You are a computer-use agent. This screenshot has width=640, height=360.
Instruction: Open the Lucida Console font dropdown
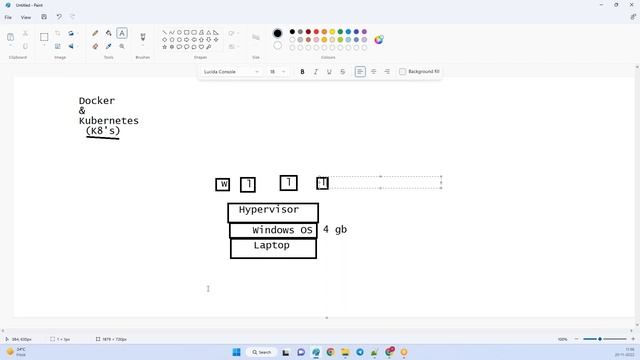[x=231, y=72]
